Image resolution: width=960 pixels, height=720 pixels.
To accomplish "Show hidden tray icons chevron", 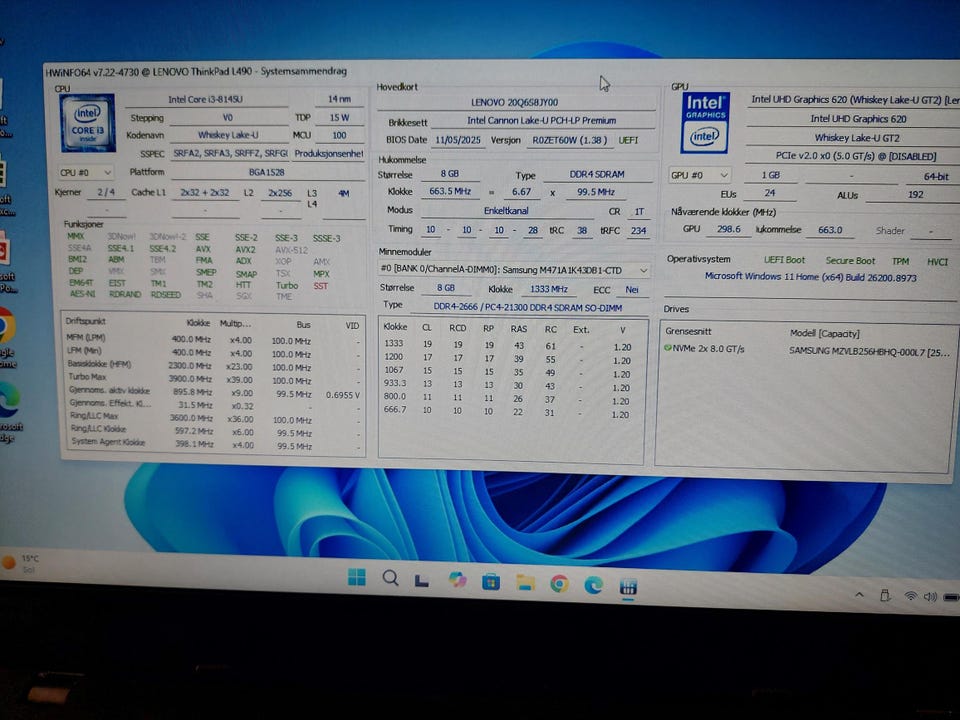I will pos(859,594).
